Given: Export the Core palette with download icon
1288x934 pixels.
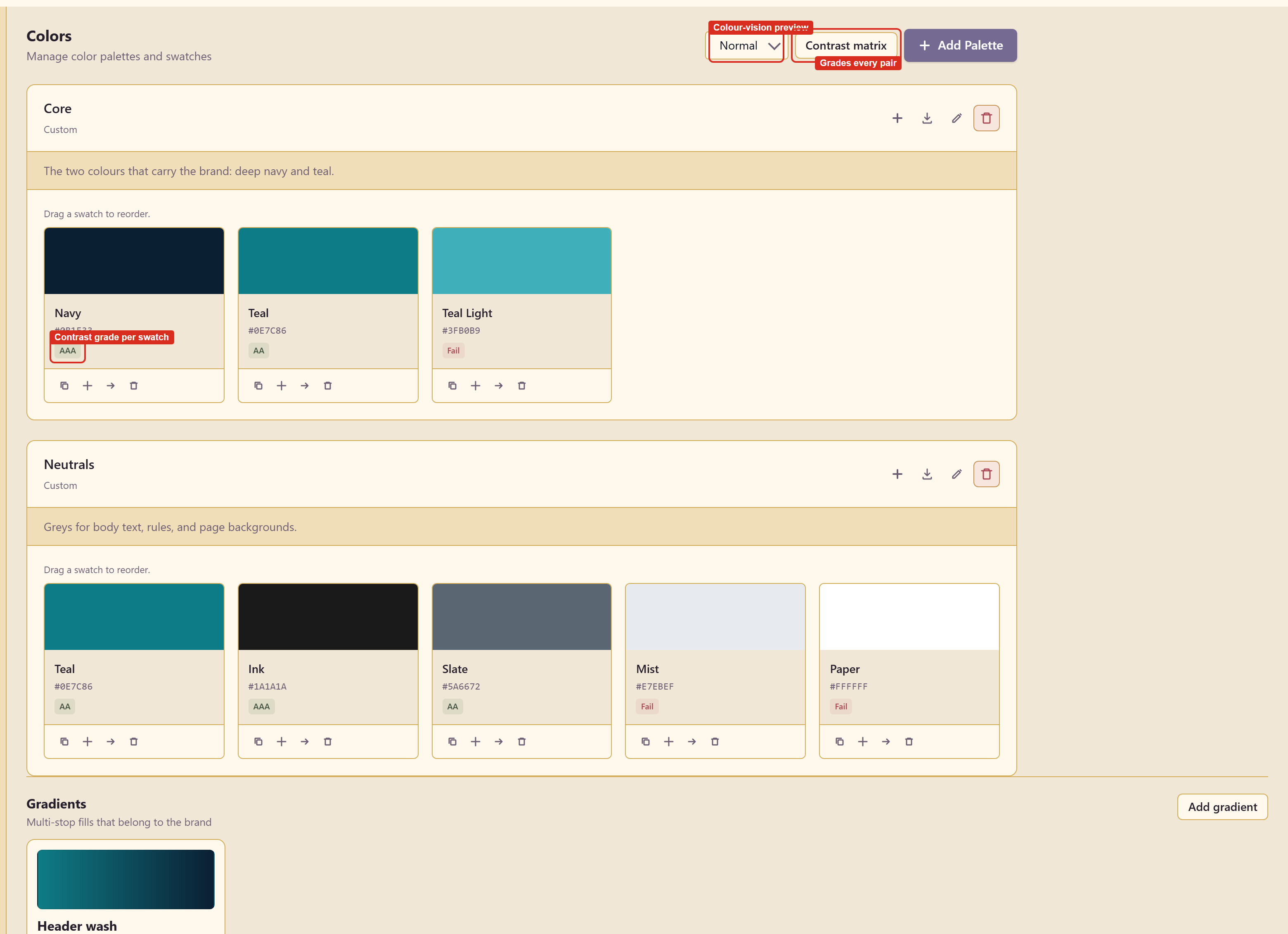Looking at the screenshot, I should tap(927, 118).
